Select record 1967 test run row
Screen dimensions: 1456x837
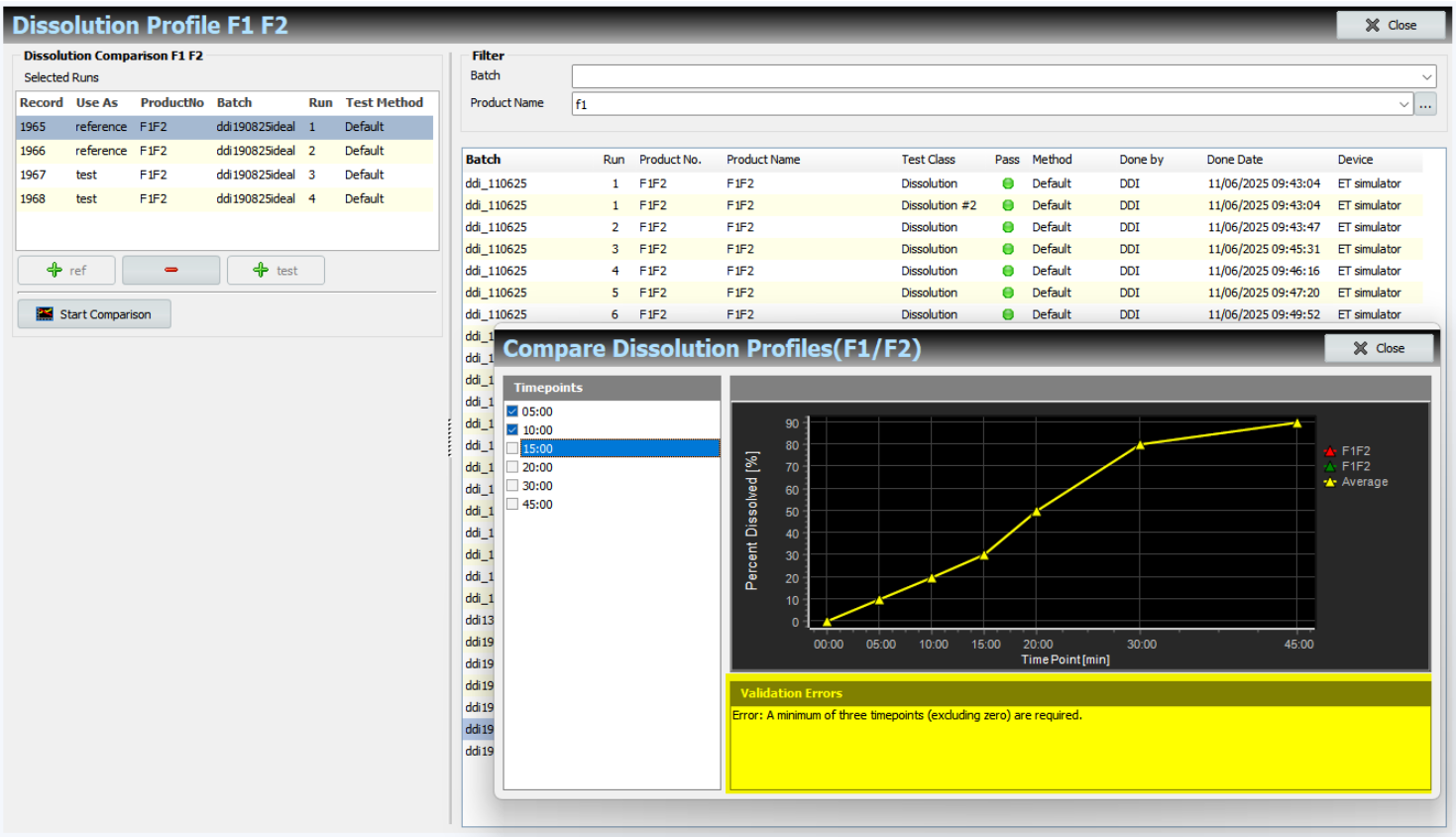click(x=225, y=175)
